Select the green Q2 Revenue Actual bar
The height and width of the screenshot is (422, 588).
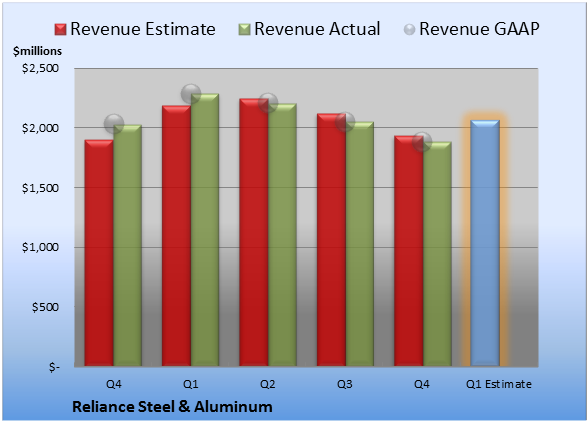(282, 234)
